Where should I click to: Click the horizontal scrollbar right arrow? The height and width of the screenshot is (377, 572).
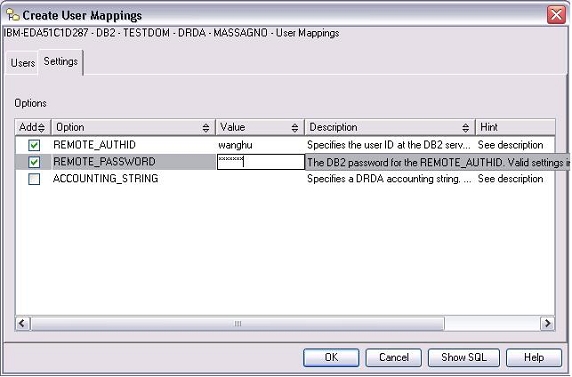coord(547,323)
